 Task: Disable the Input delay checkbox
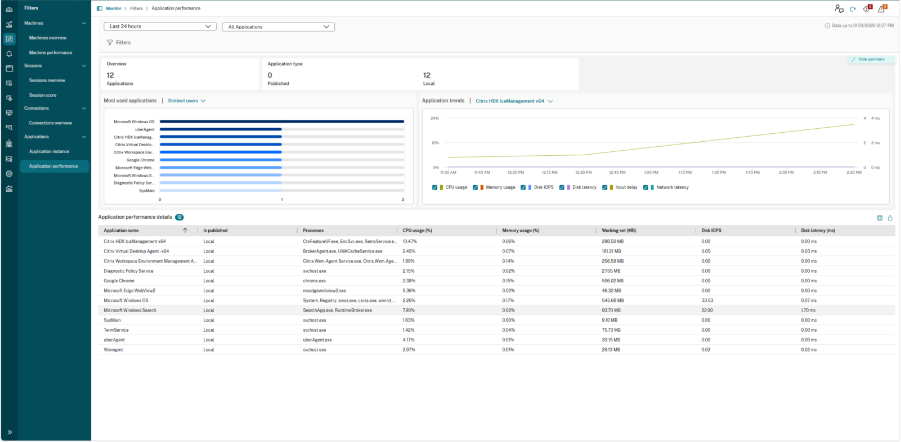[604, 187]
